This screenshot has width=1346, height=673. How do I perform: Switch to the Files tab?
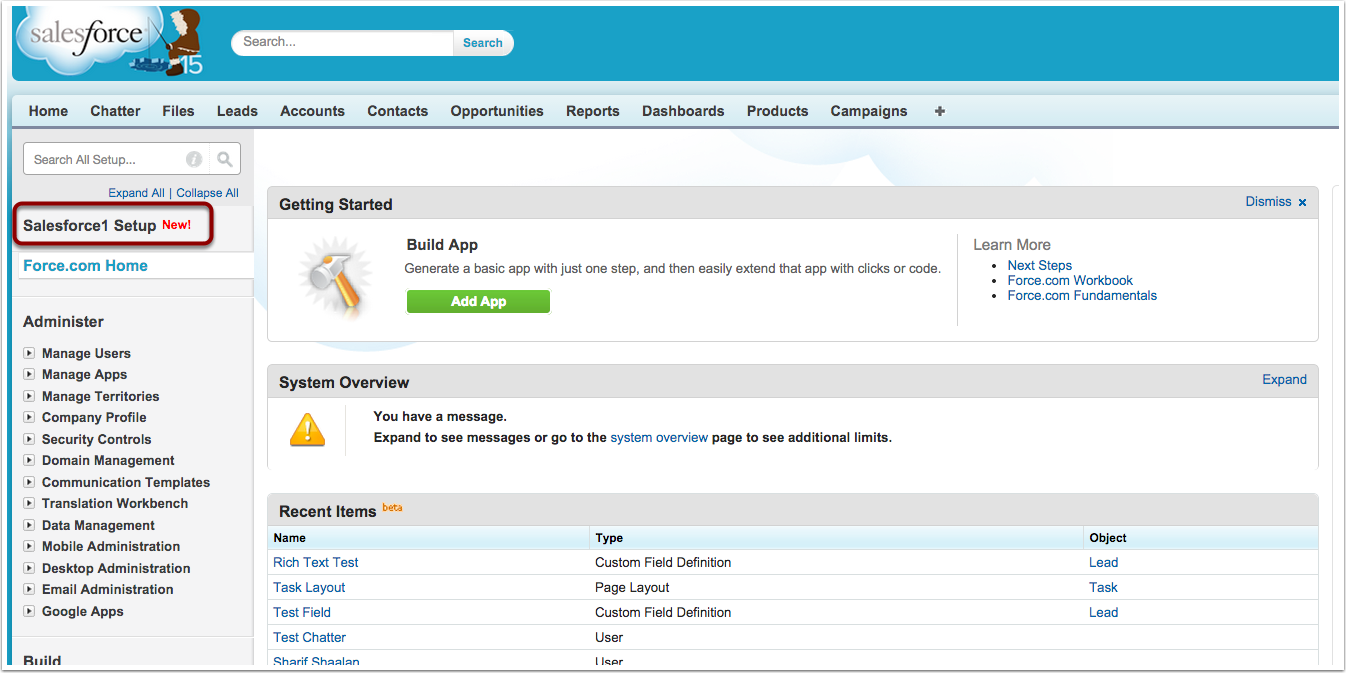(178, 111)
